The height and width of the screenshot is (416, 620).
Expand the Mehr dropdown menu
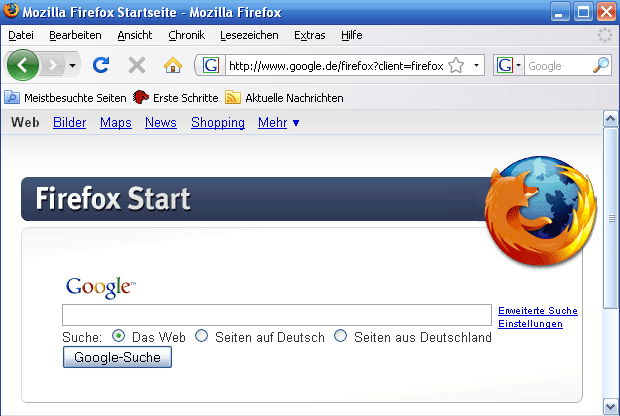[278, 123]
